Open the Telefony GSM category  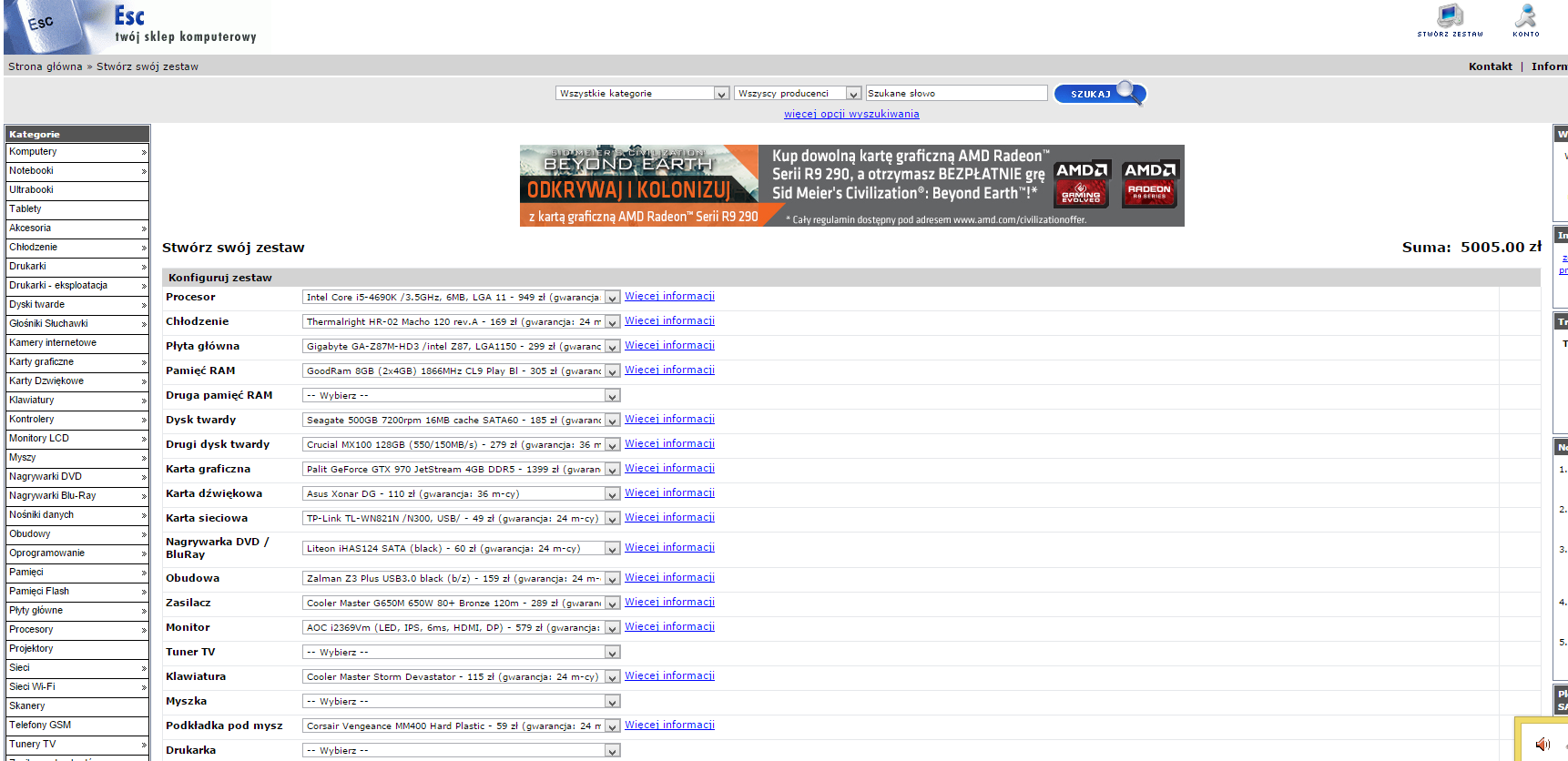click(77, 725)
